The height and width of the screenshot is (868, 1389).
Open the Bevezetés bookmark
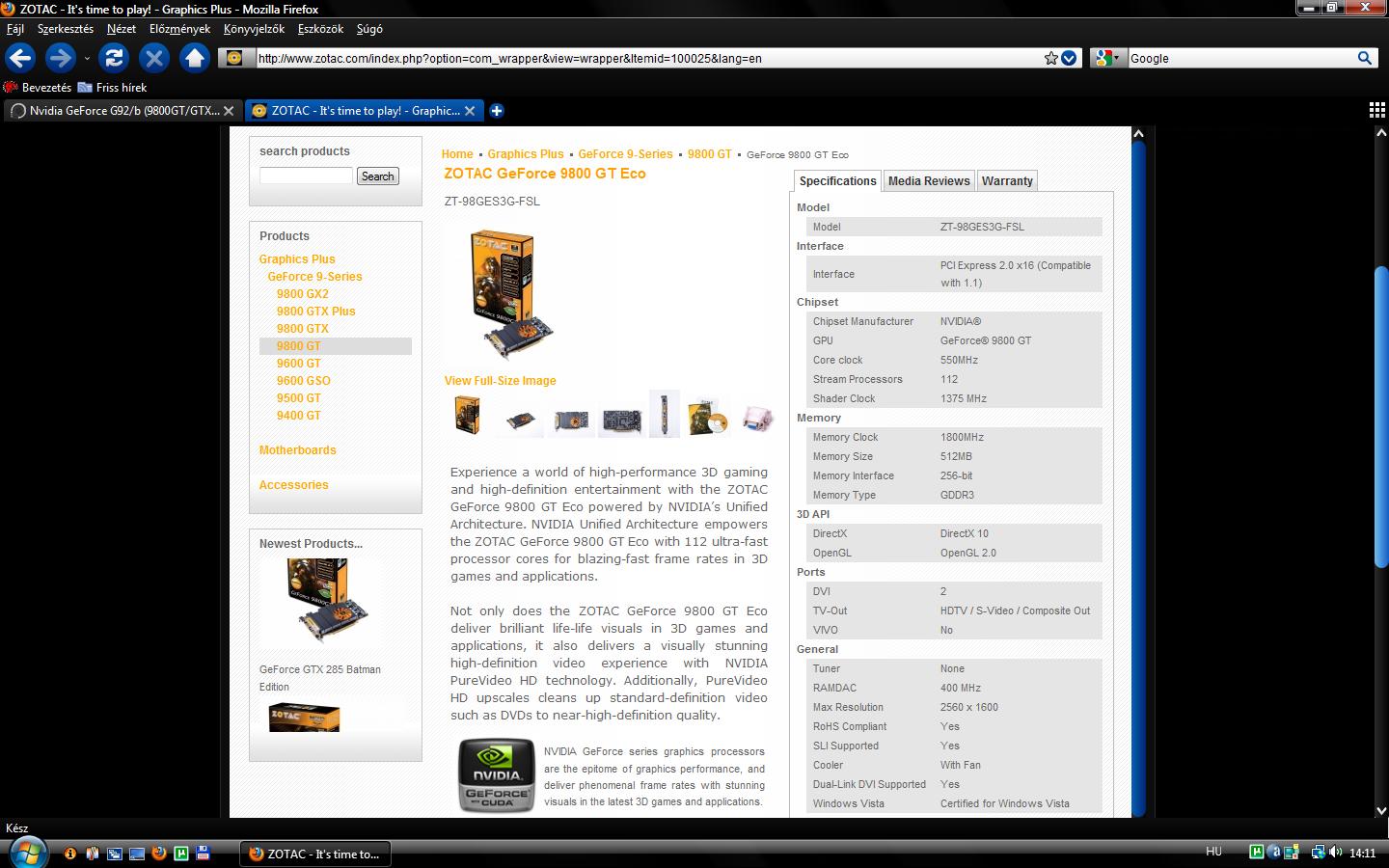[38, 87]
